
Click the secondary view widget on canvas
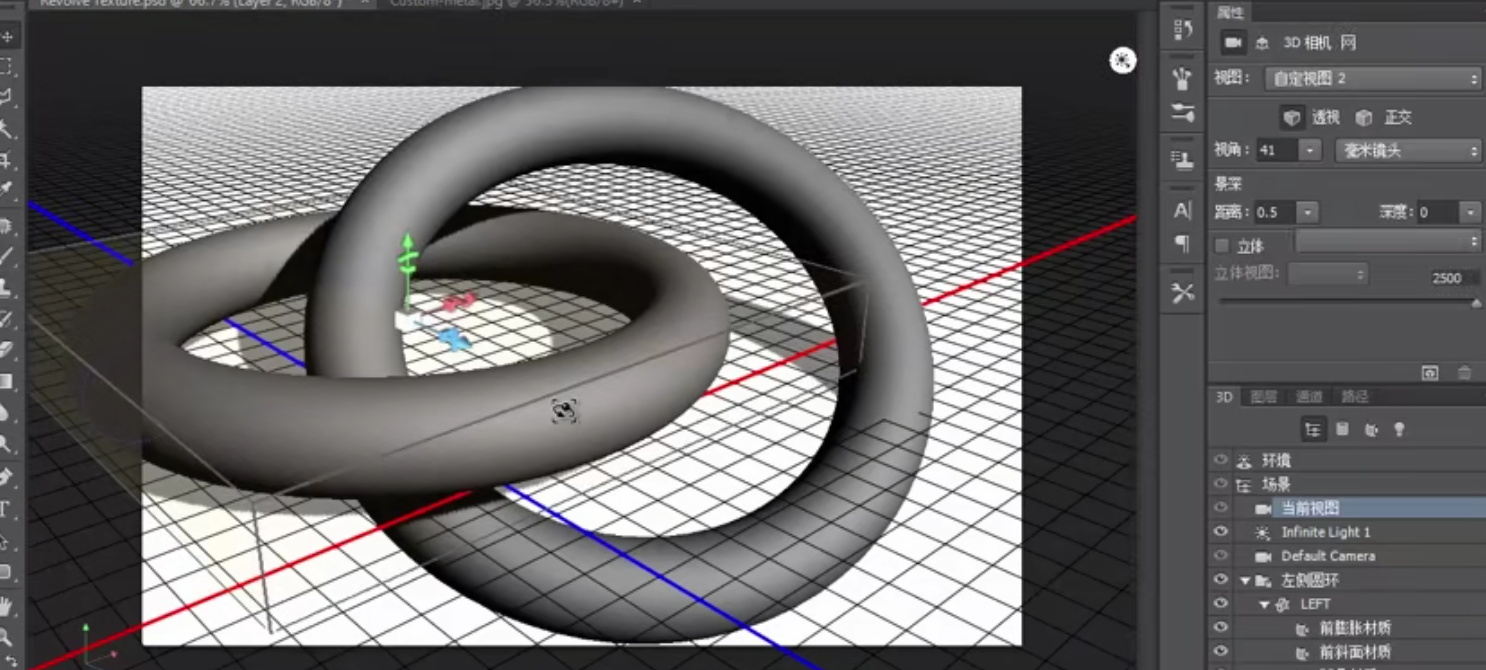point(1123,61)
